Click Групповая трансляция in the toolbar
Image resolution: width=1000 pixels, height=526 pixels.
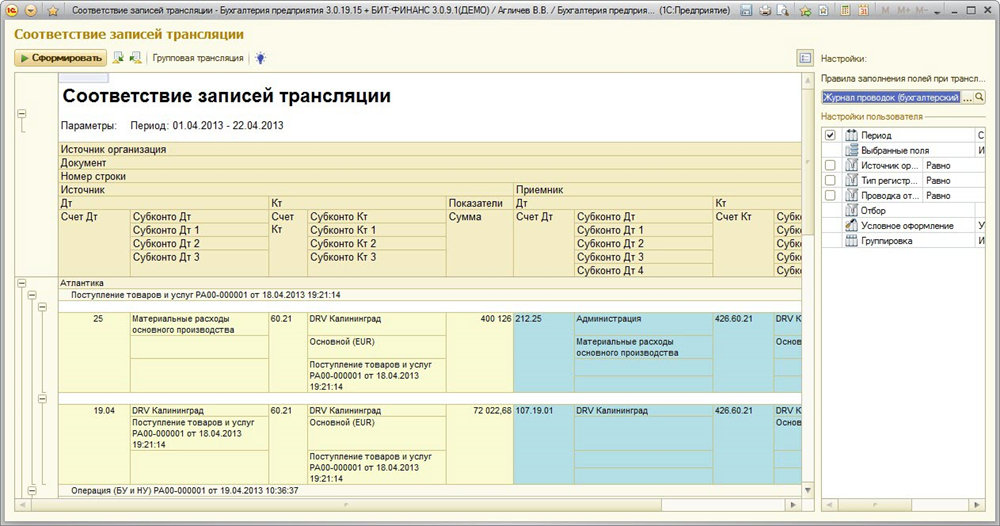pos(197,58)
